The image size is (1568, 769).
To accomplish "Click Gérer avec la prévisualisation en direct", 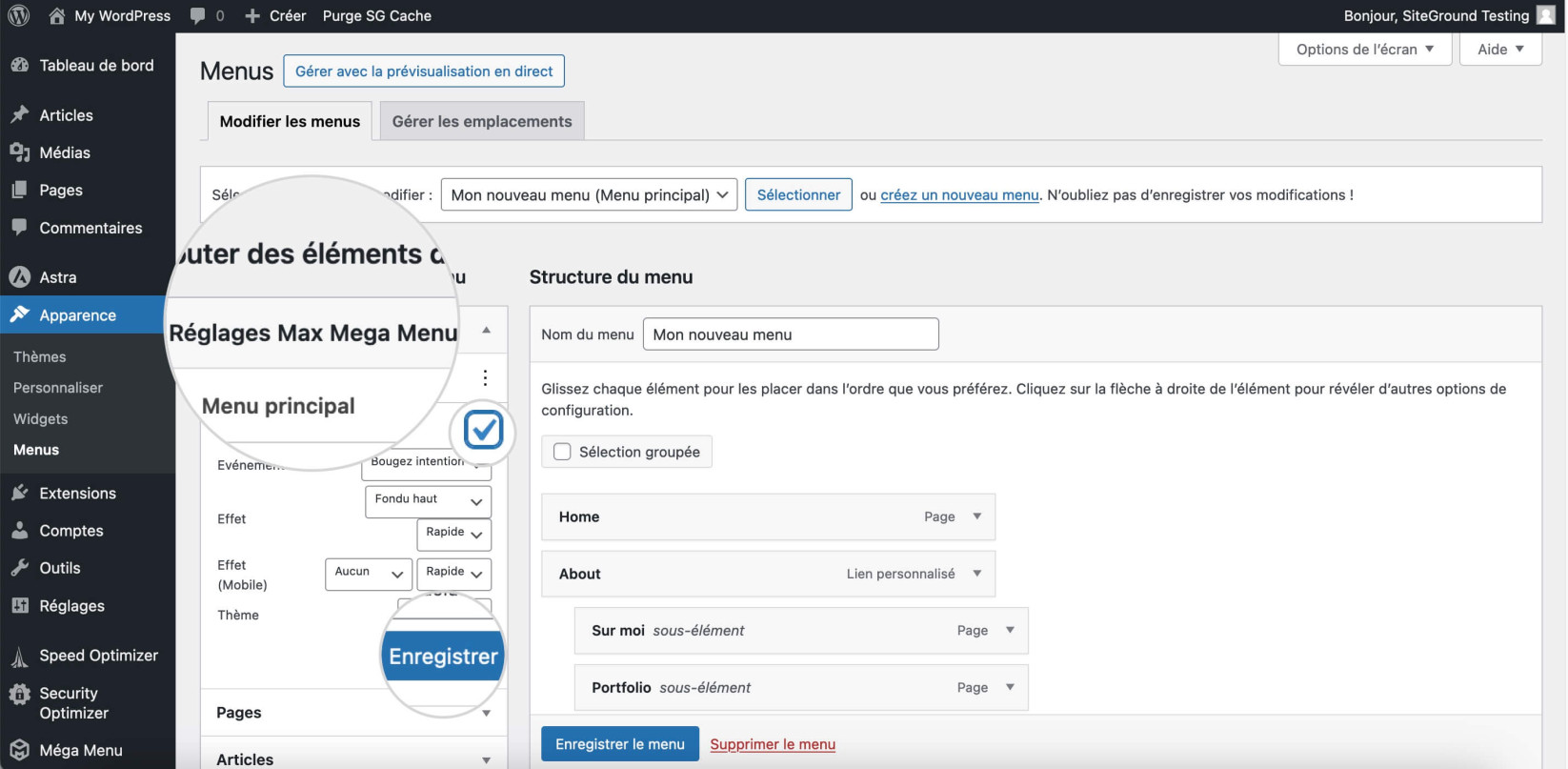I will pyautogui.click(x=424, y=71).
